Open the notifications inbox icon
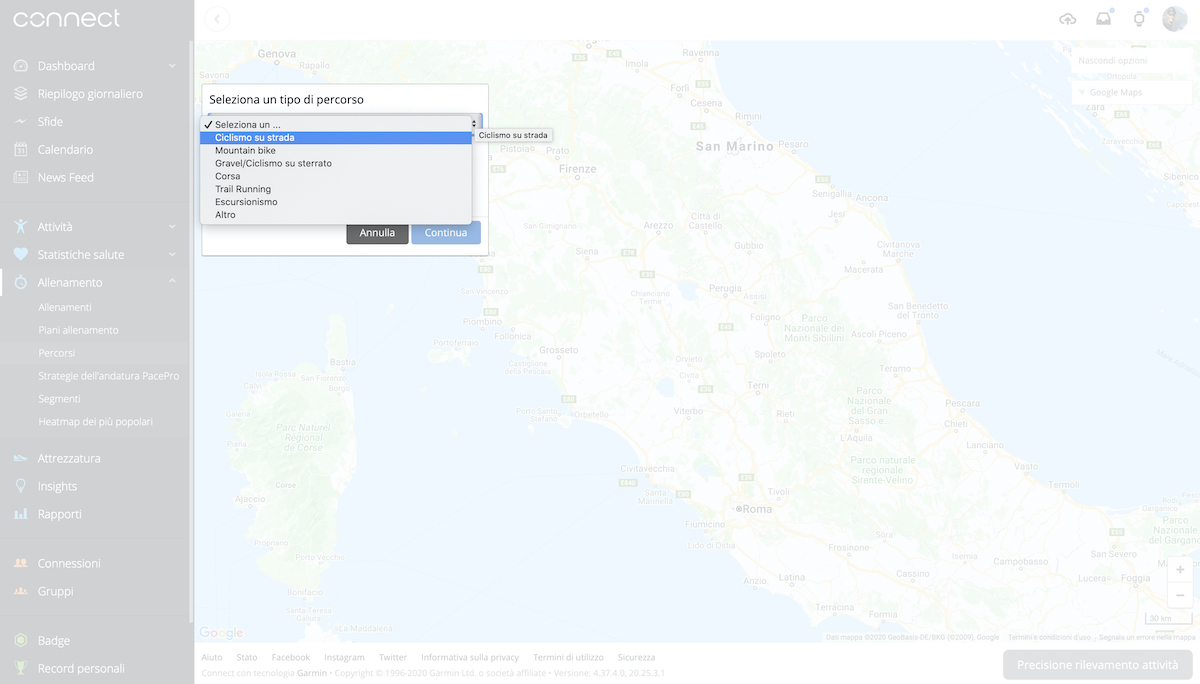 click(1103, 19)
